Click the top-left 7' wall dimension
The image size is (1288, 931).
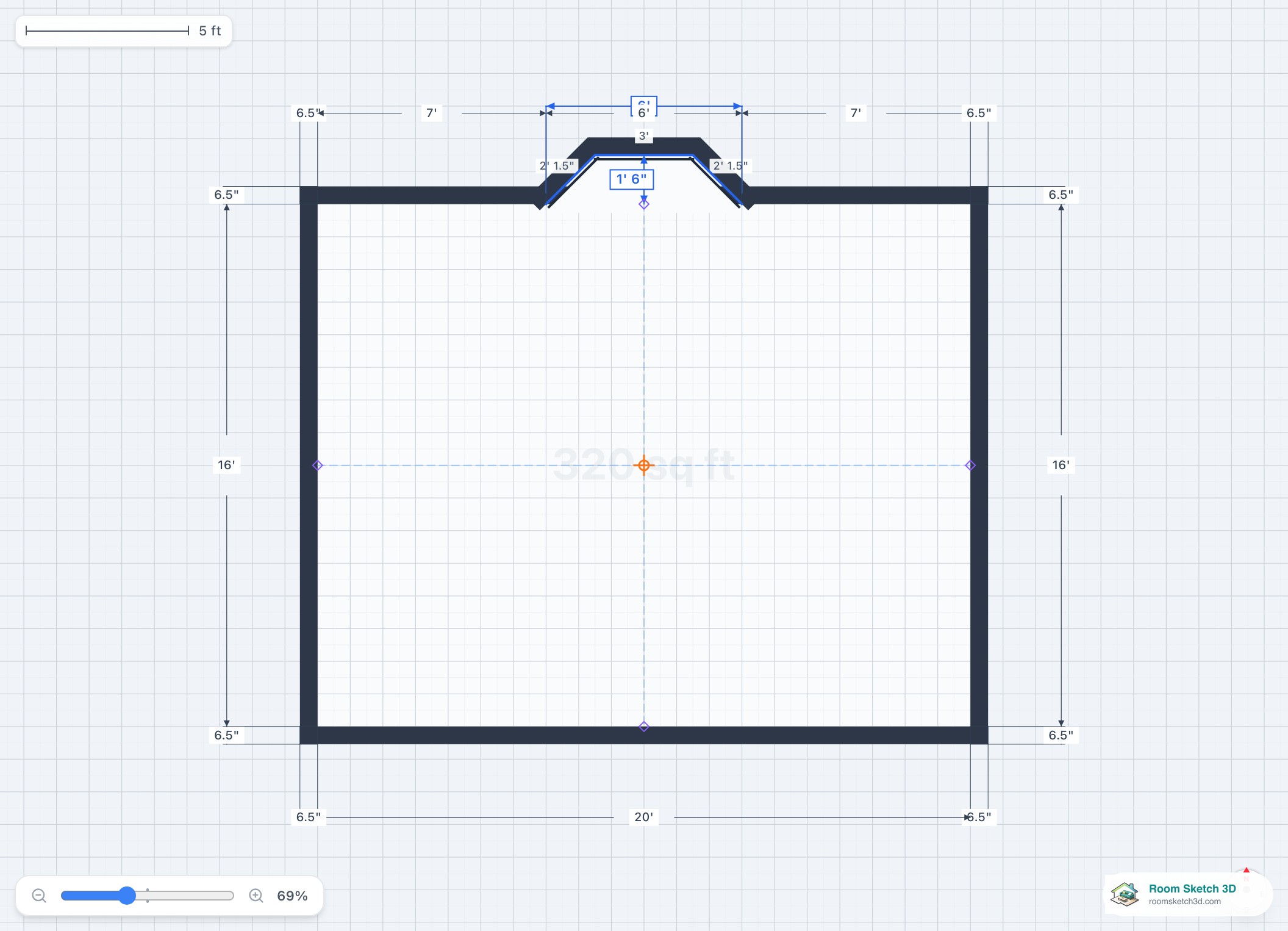tap(432, 113)
